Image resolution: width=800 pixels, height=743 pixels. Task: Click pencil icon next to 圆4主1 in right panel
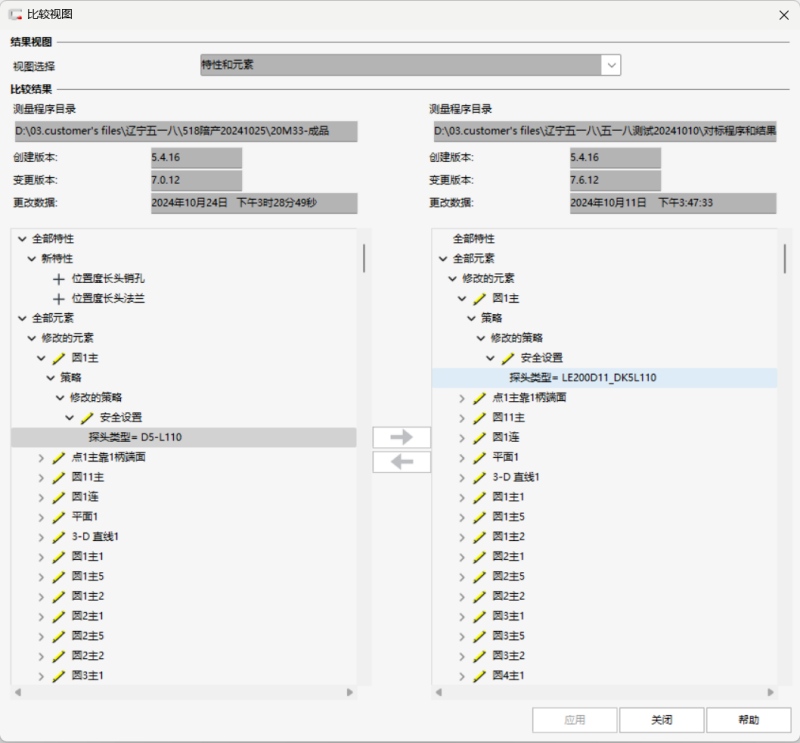pyautogui.click(x=480, y=676)
